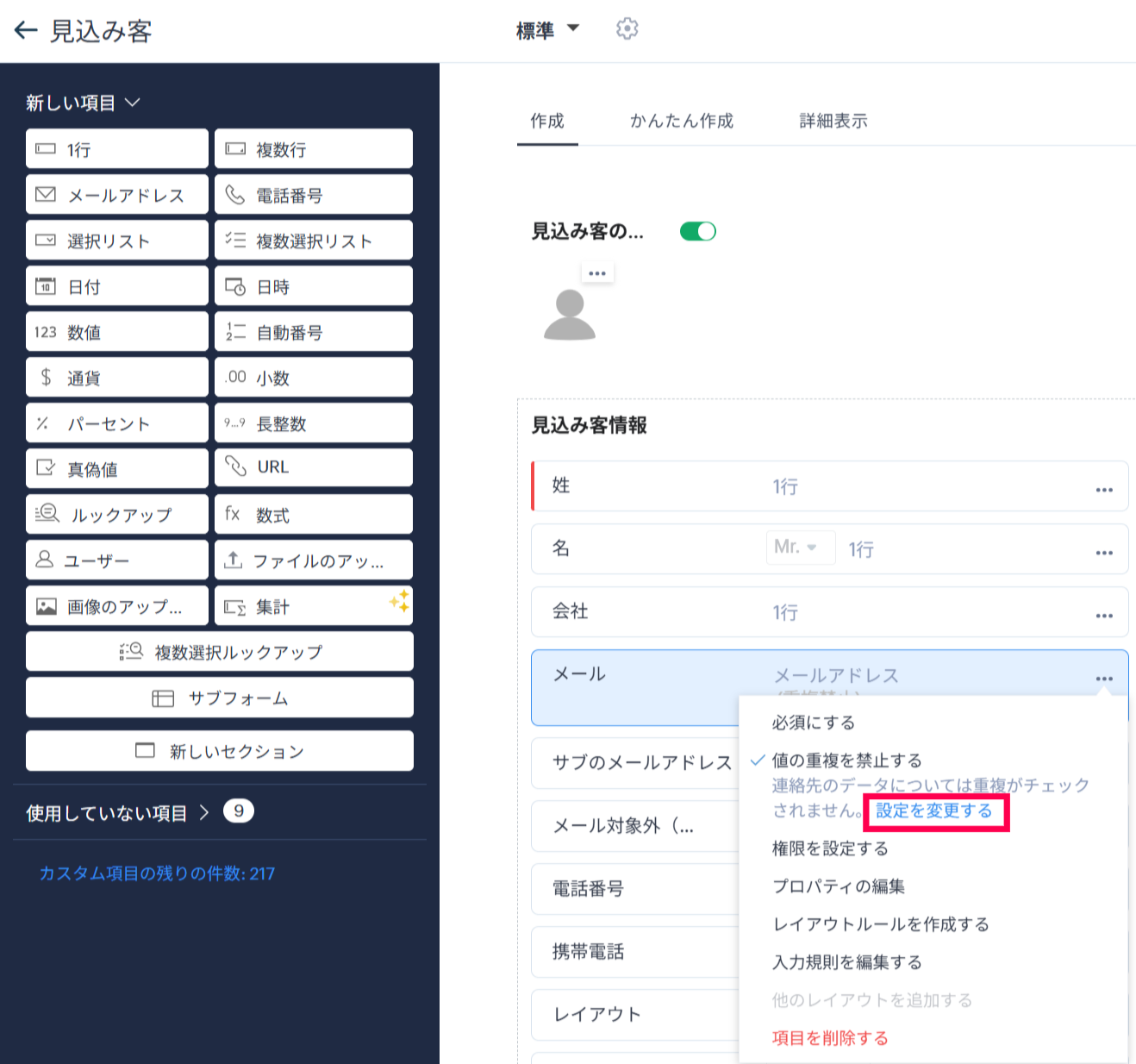The image size is (1136, 1064).
Task: Click the back arrow next to 見込み客
Action: click(26, 31)
